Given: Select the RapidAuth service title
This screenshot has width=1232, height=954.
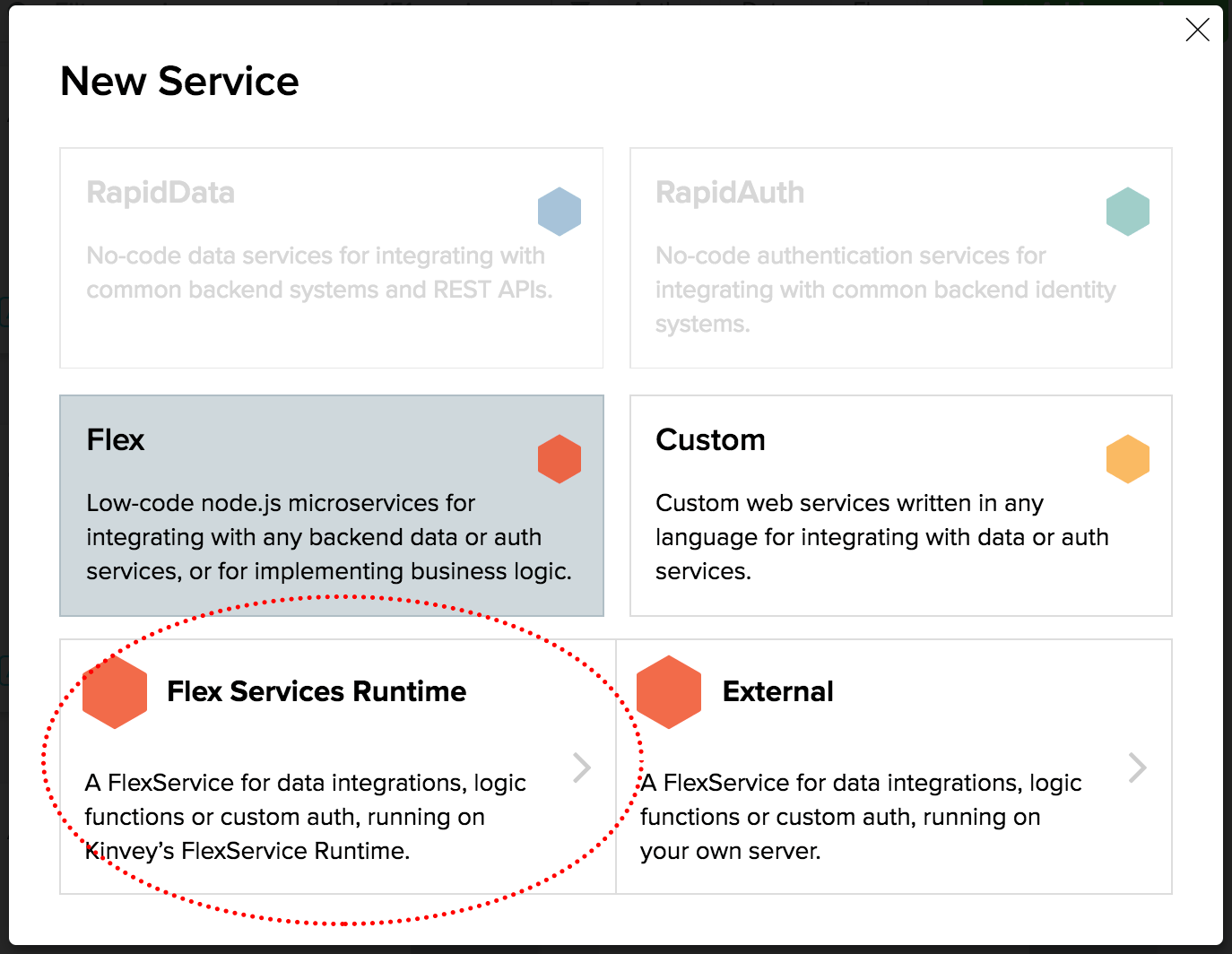Looking at the screenshot, I should coord(730,193).
